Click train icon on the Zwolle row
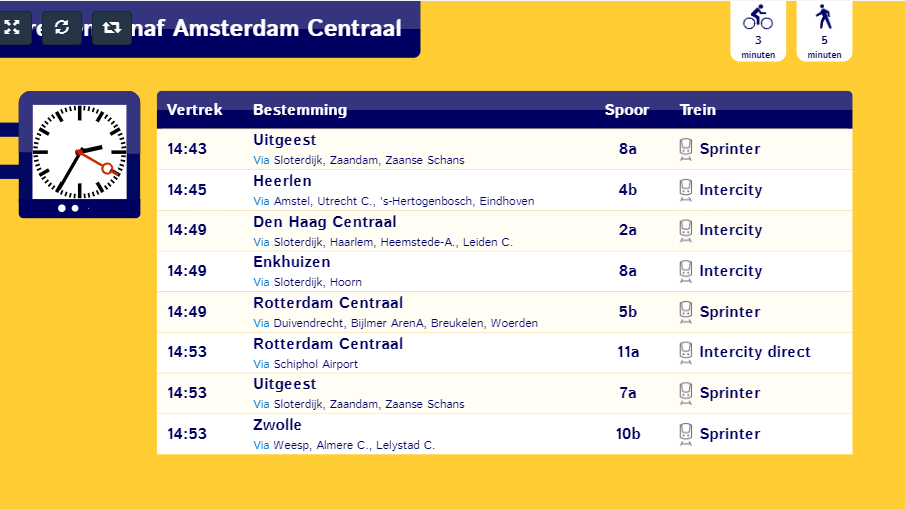Viewport: 905px width, 509px height. pyautogui.click(x=685, y=434)
